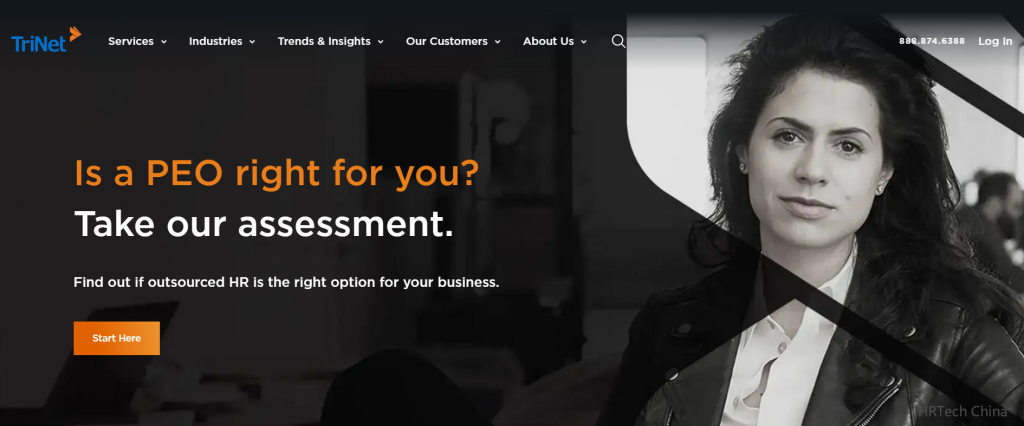Expand the Industries chevron
The width and height of the screenshot is (1024, 426).
[x=252, y=42]
